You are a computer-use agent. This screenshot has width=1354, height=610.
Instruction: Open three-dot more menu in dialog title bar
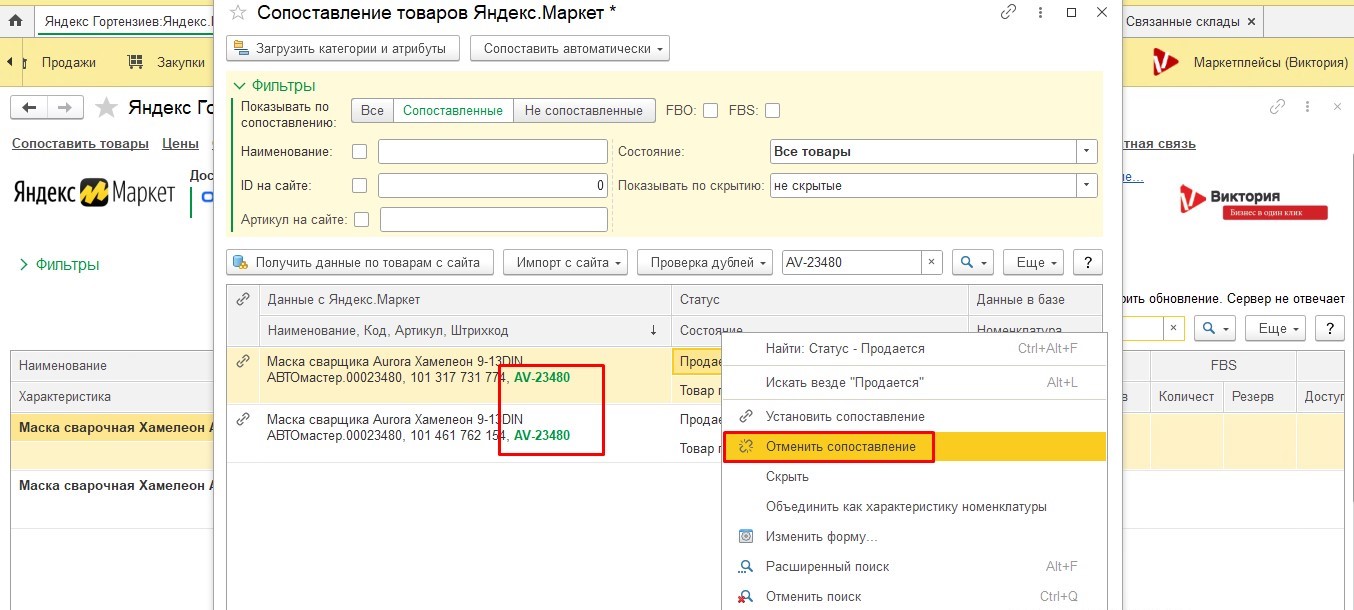1040,12
